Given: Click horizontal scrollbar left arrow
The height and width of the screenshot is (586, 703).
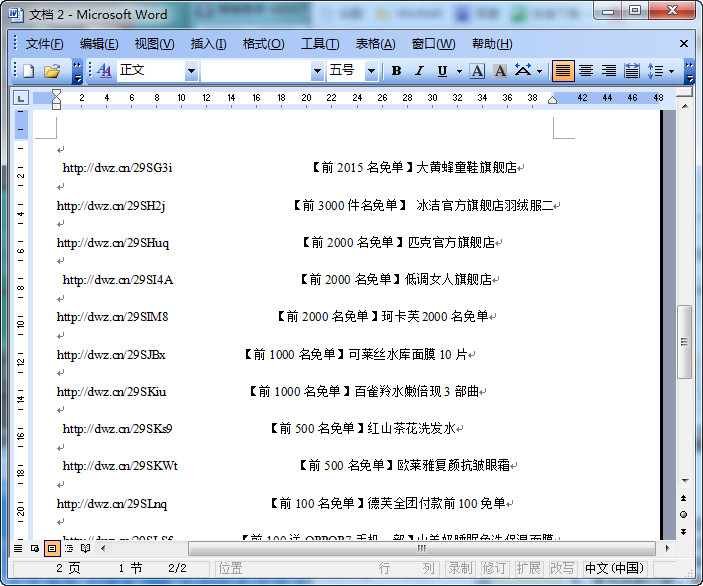Looking at the screenshot, I should pos(103,548).
